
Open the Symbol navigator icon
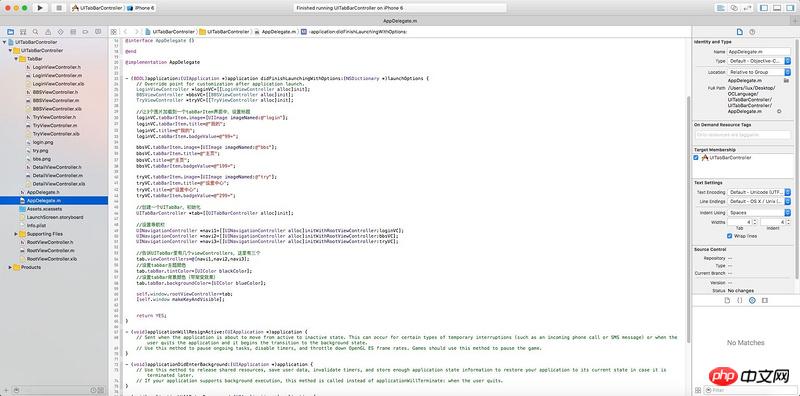[x=23, y=32]
